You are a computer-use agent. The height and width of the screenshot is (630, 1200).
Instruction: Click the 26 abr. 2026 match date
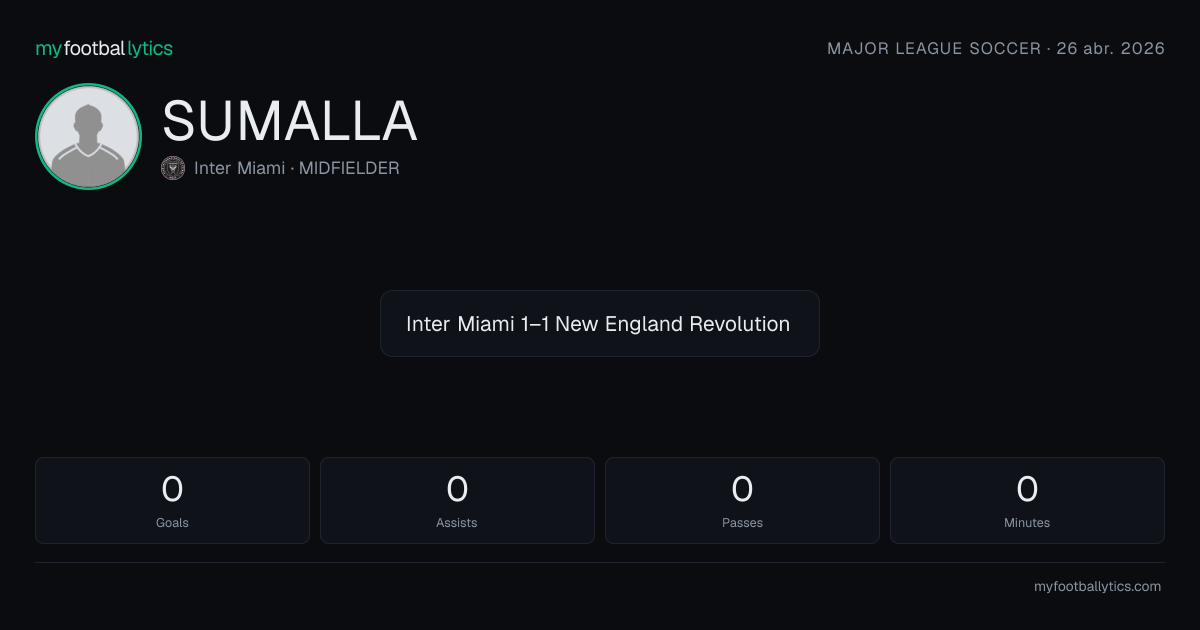pos(1110,48)
